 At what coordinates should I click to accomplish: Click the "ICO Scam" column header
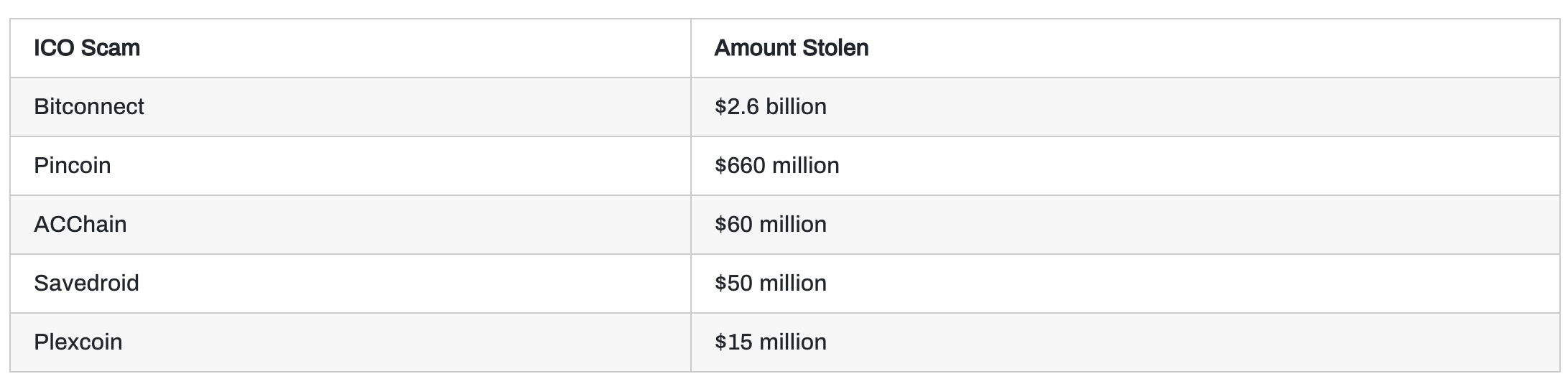click(x=87, y=48)
